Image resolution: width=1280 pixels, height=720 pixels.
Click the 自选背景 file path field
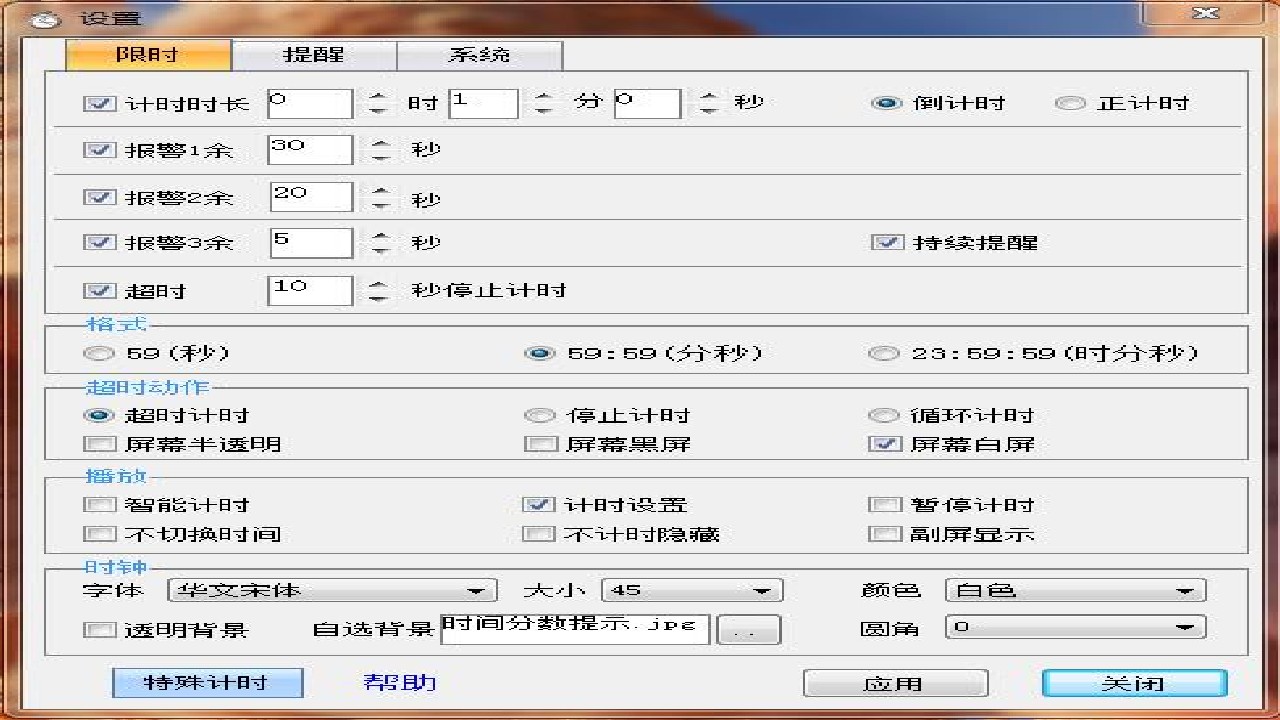575,628
